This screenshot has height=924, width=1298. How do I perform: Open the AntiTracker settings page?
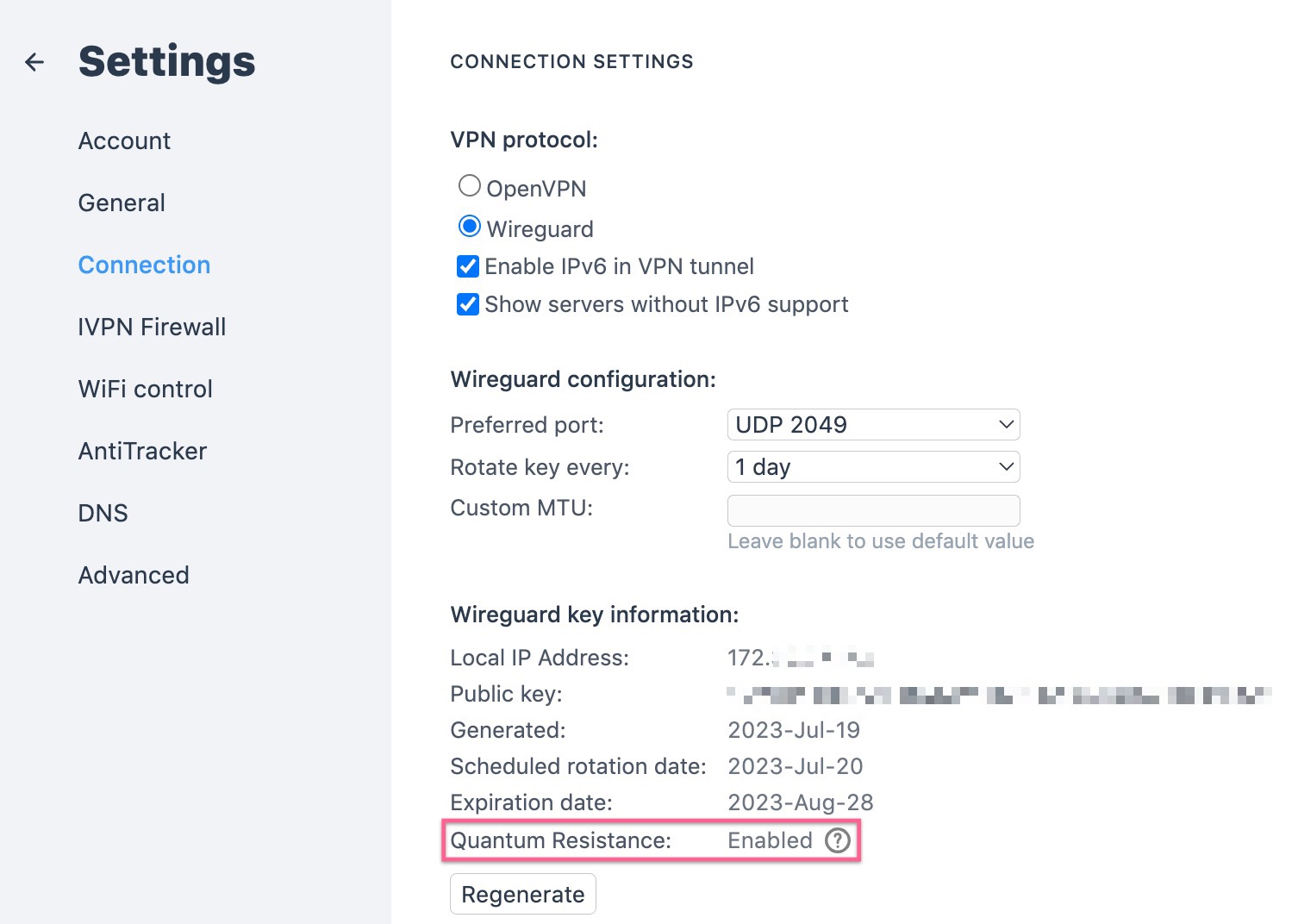tap(142, 451)
